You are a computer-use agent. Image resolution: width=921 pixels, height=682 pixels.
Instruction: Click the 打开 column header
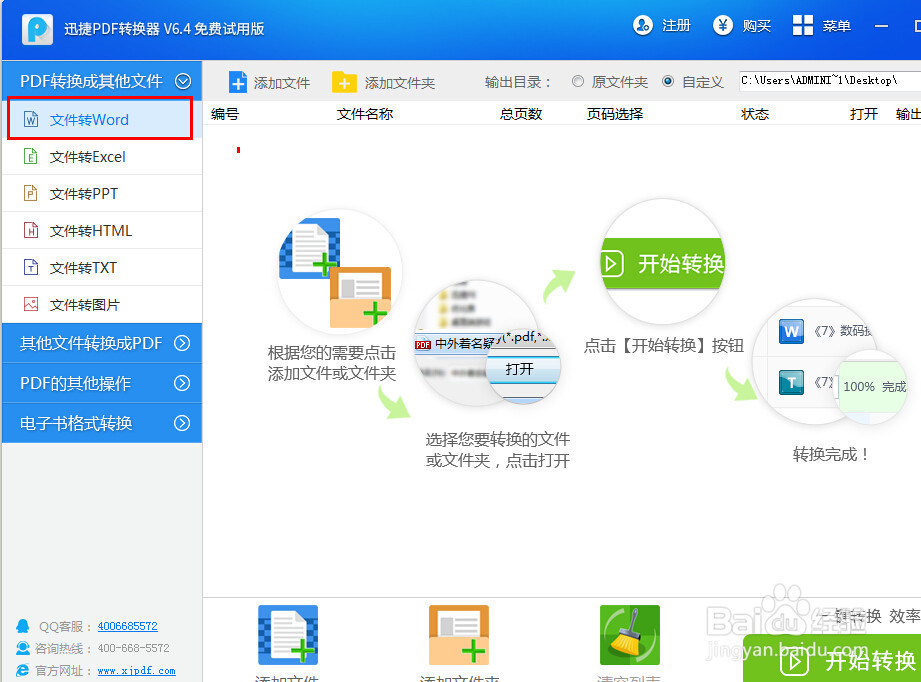click(863, 114)
